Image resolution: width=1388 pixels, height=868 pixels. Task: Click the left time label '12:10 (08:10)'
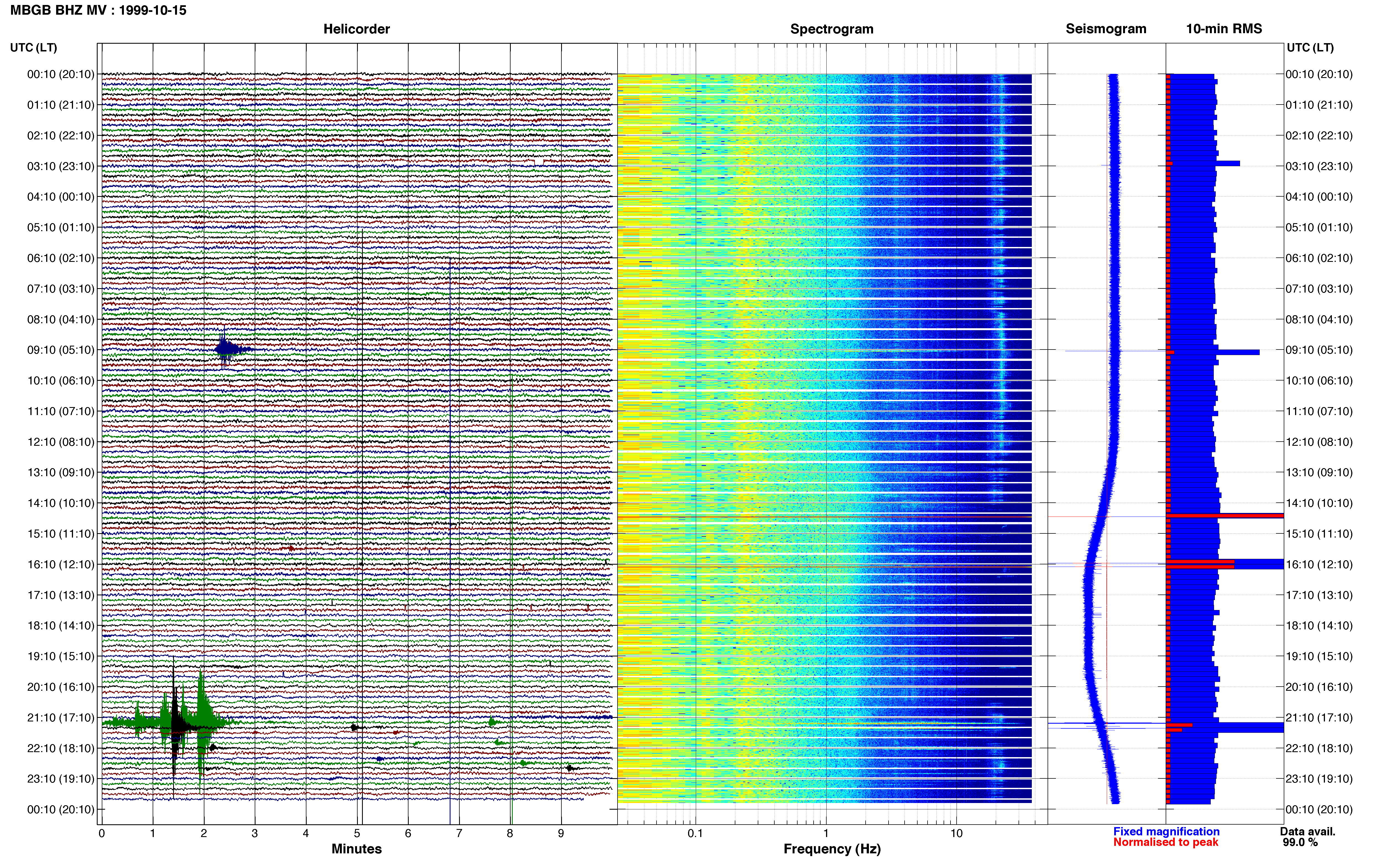pos(60,442)
